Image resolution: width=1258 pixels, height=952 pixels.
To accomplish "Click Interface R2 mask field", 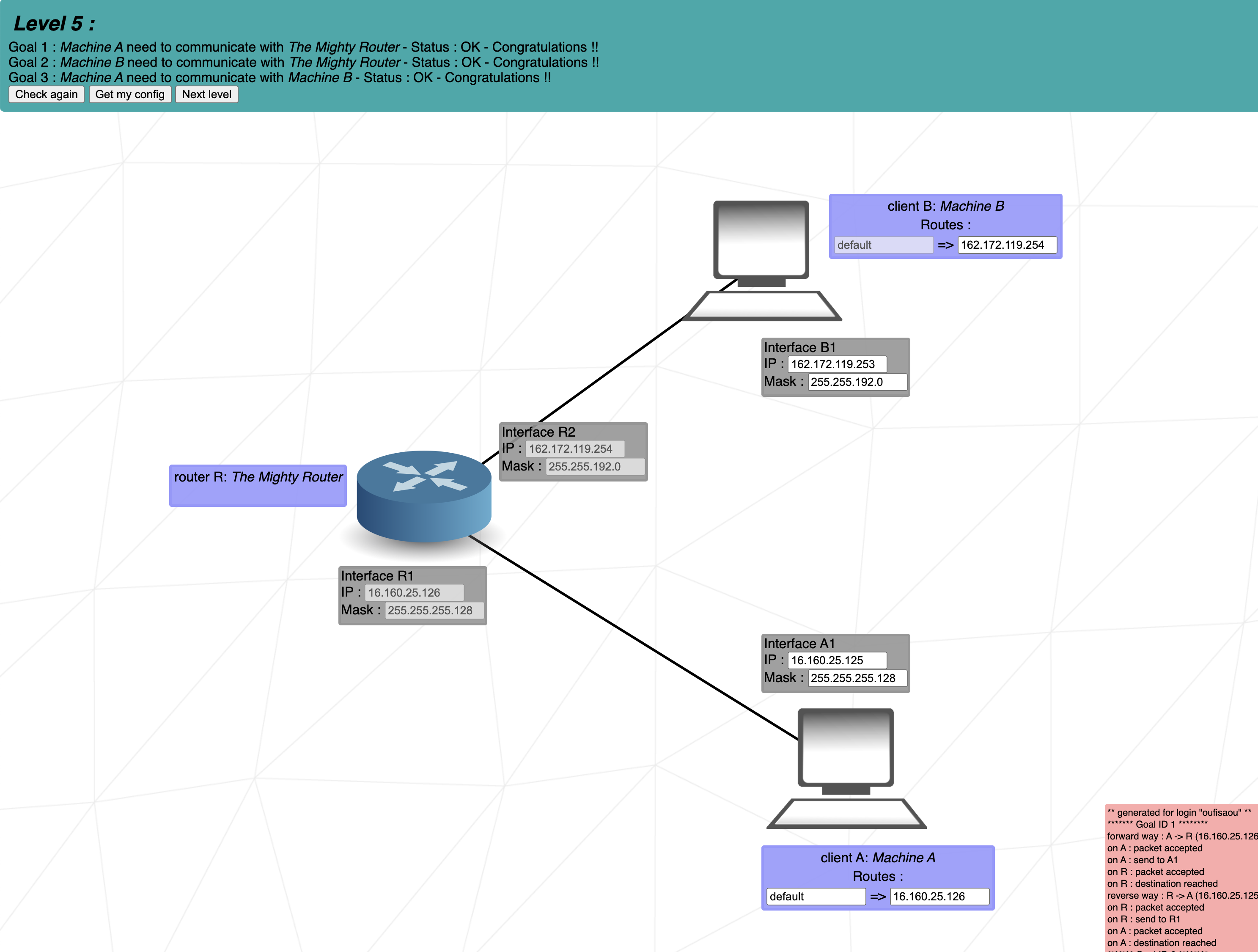I will coord(595,467).
